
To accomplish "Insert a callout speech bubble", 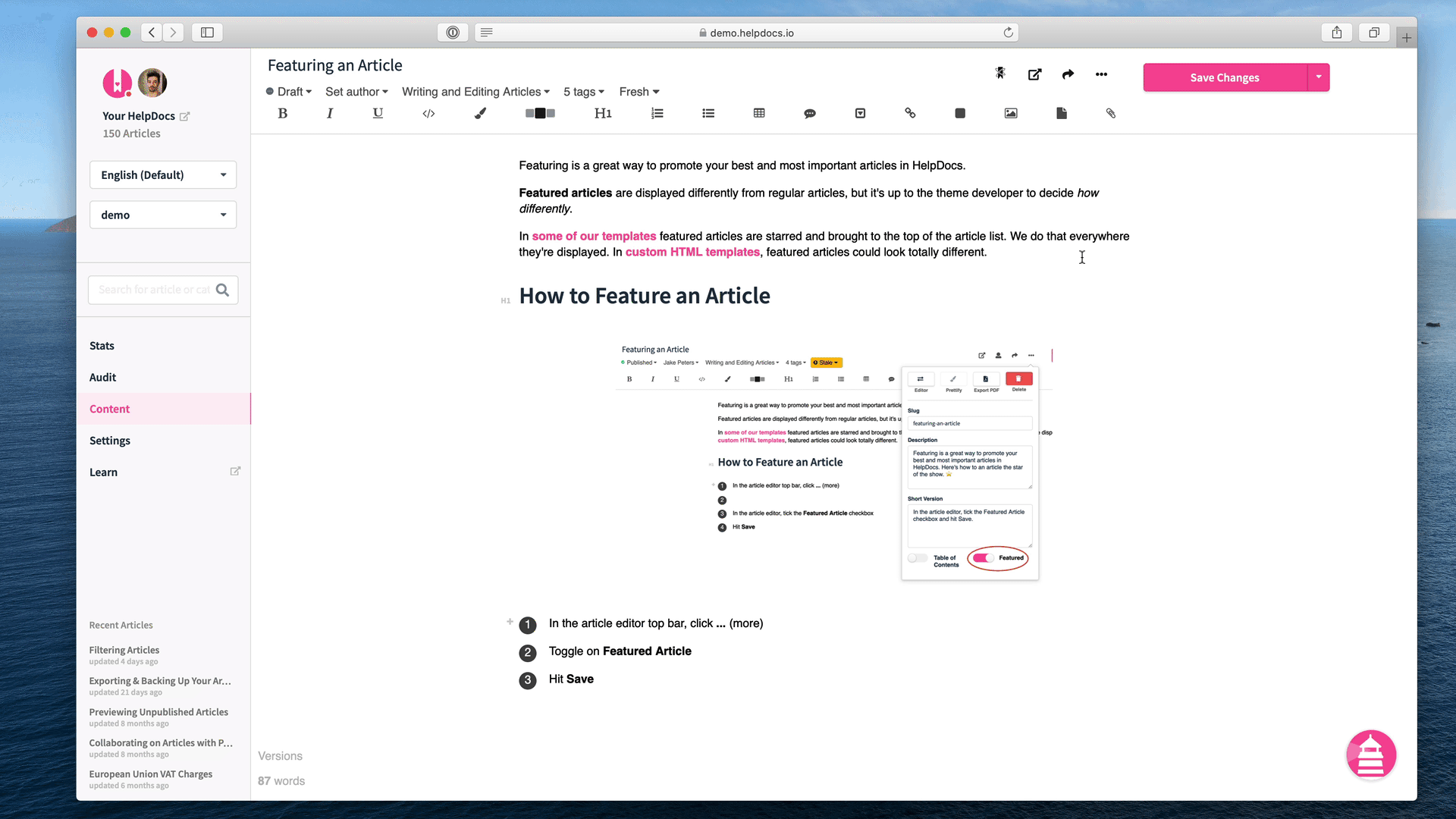I will 810,113.
